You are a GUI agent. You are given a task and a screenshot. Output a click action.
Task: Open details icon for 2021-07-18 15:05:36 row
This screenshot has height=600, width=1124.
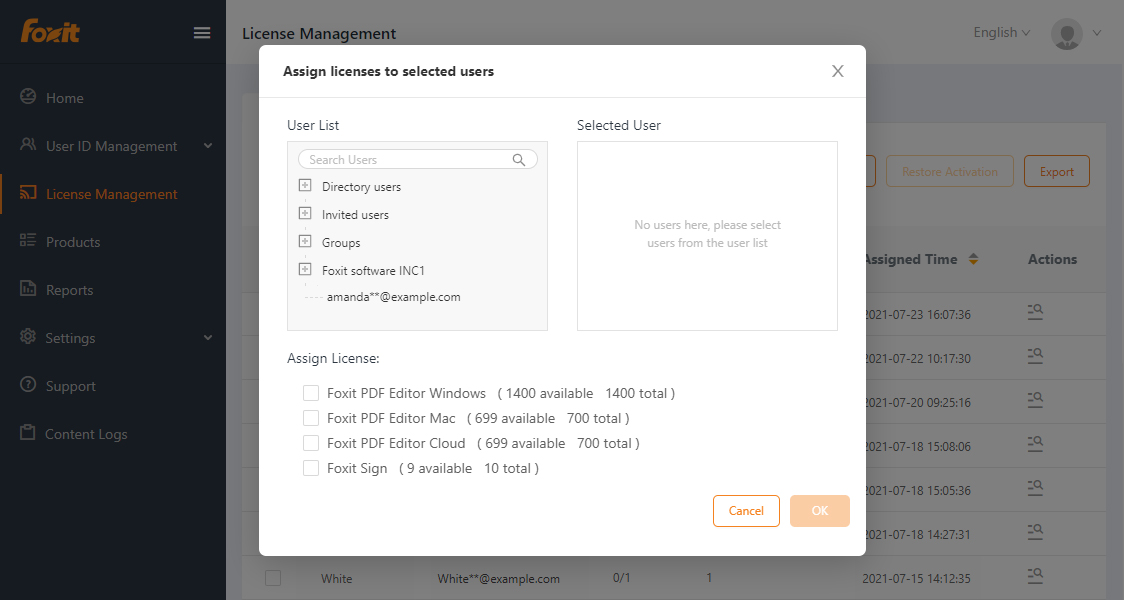pos(1035,489)
